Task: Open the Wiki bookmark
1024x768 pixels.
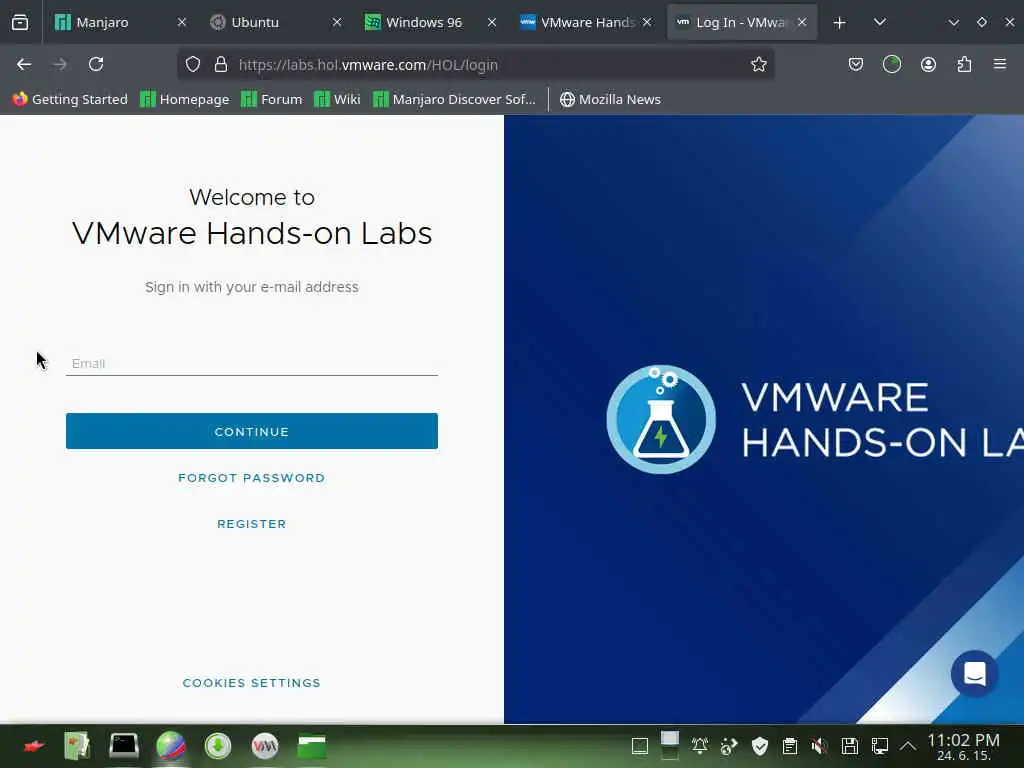Action: tap(337, 99)
